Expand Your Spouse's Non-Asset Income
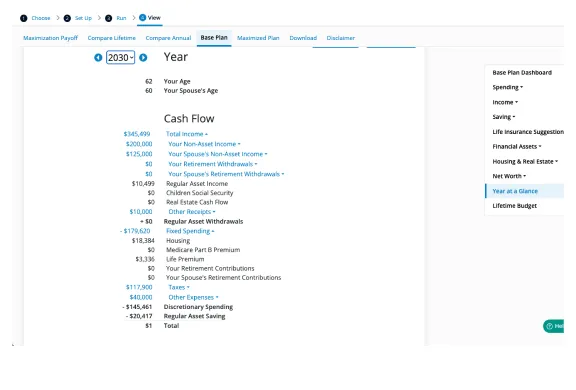The image size is (576, 390). (x=217, y=154)
